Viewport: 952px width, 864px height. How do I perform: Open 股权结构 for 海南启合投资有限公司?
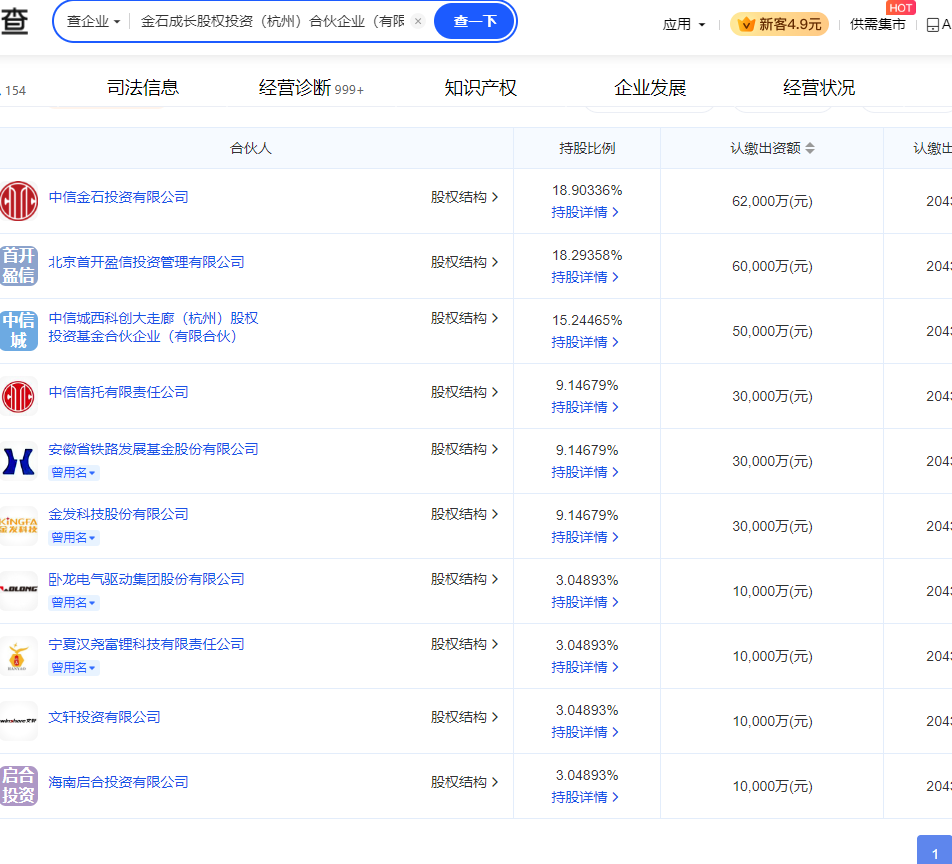[x=464, y=782]
